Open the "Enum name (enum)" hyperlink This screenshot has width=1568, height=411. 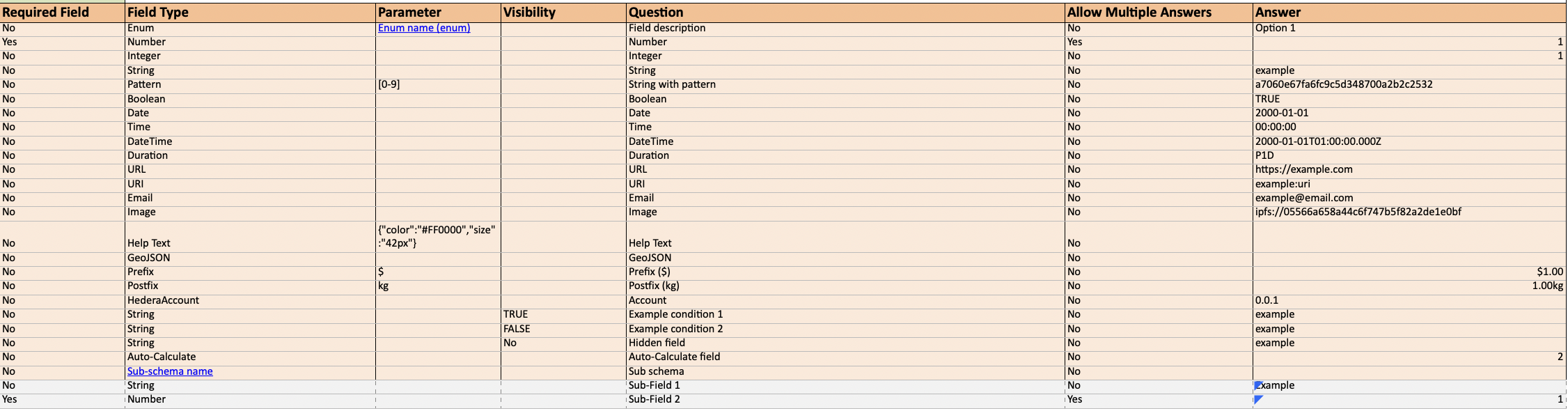[x=423, y=28]
